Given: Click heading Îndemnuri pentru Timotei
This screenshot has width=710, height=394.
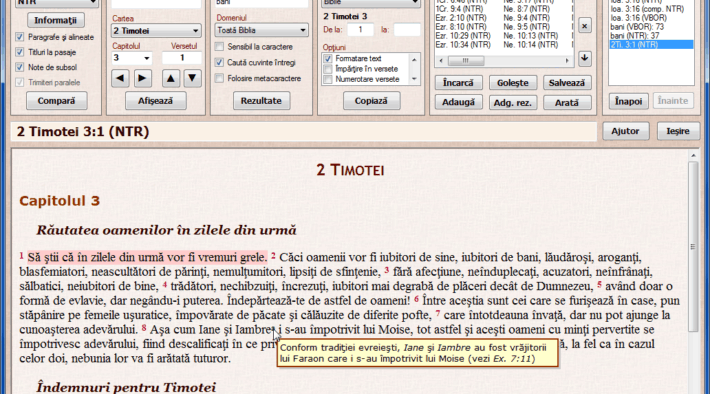Looking at the screenshot, I should 126,387.
